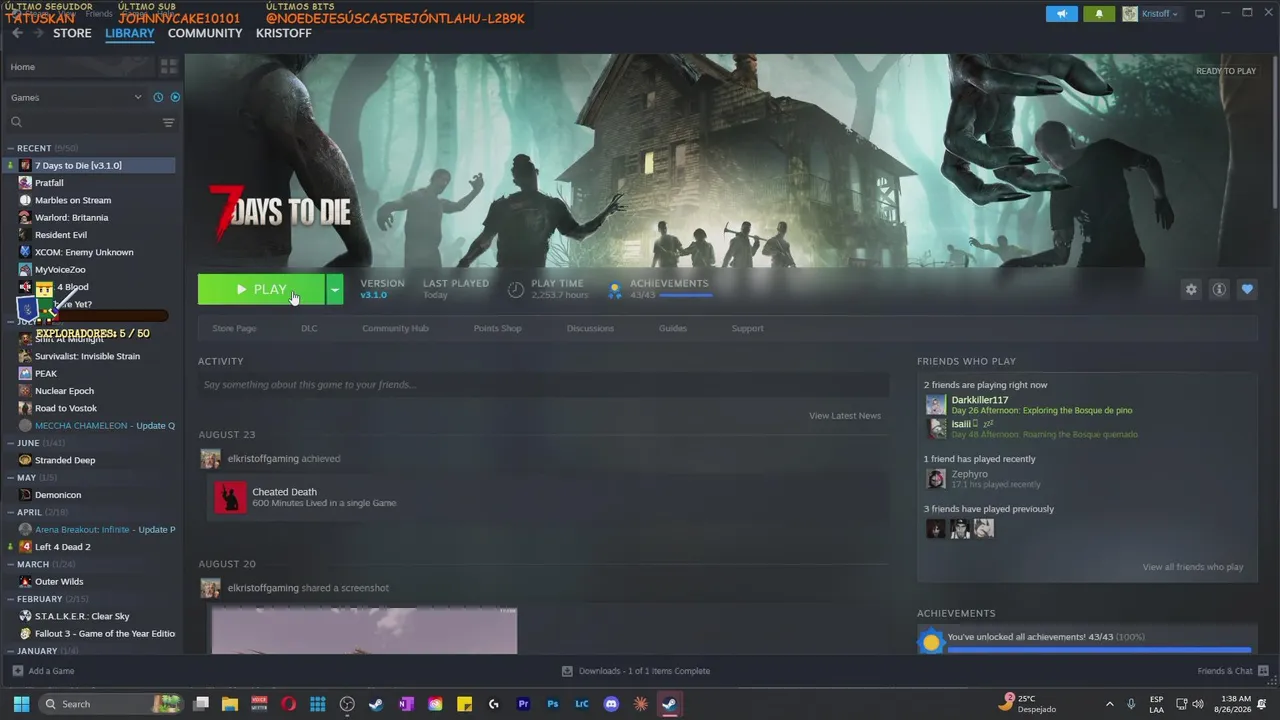Open the shared screenshot thumbnail
This screenshot has height=720, width=1280.
tap(364, 630)
